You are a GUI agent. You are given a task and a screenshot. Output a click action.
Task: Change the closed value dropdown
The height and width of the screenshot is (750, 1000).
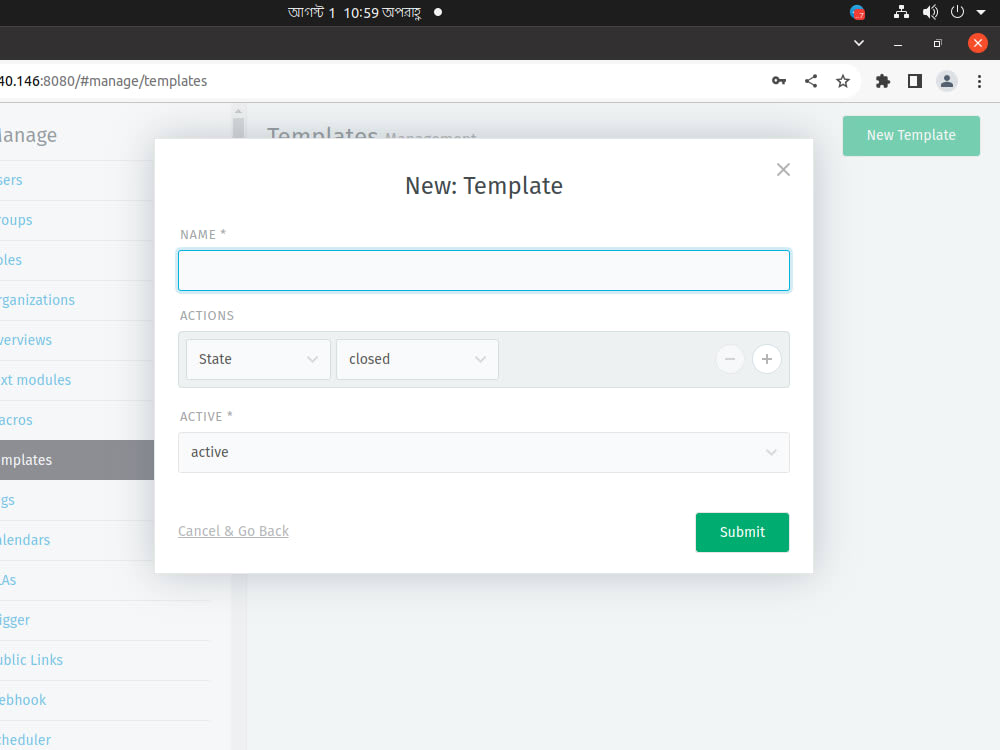click(417, 359)
